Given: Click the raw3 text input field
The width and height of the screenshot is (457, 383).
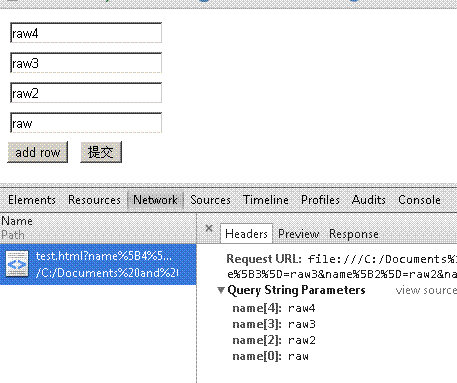Looking at the screenshot, I should click(86, 63).
